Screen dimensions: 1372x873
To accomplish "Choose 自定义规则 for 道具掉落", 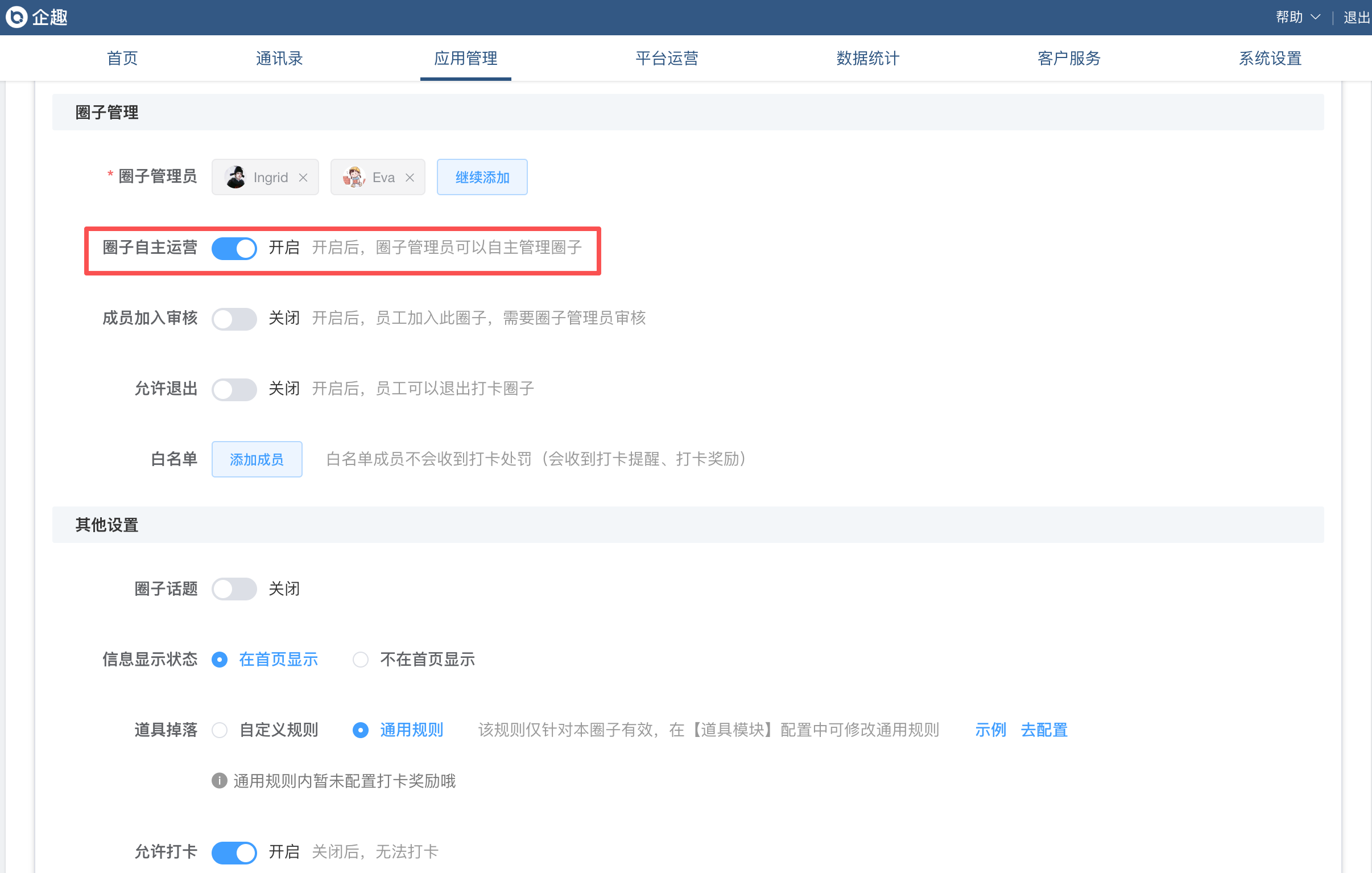I will tap(220, 731).
